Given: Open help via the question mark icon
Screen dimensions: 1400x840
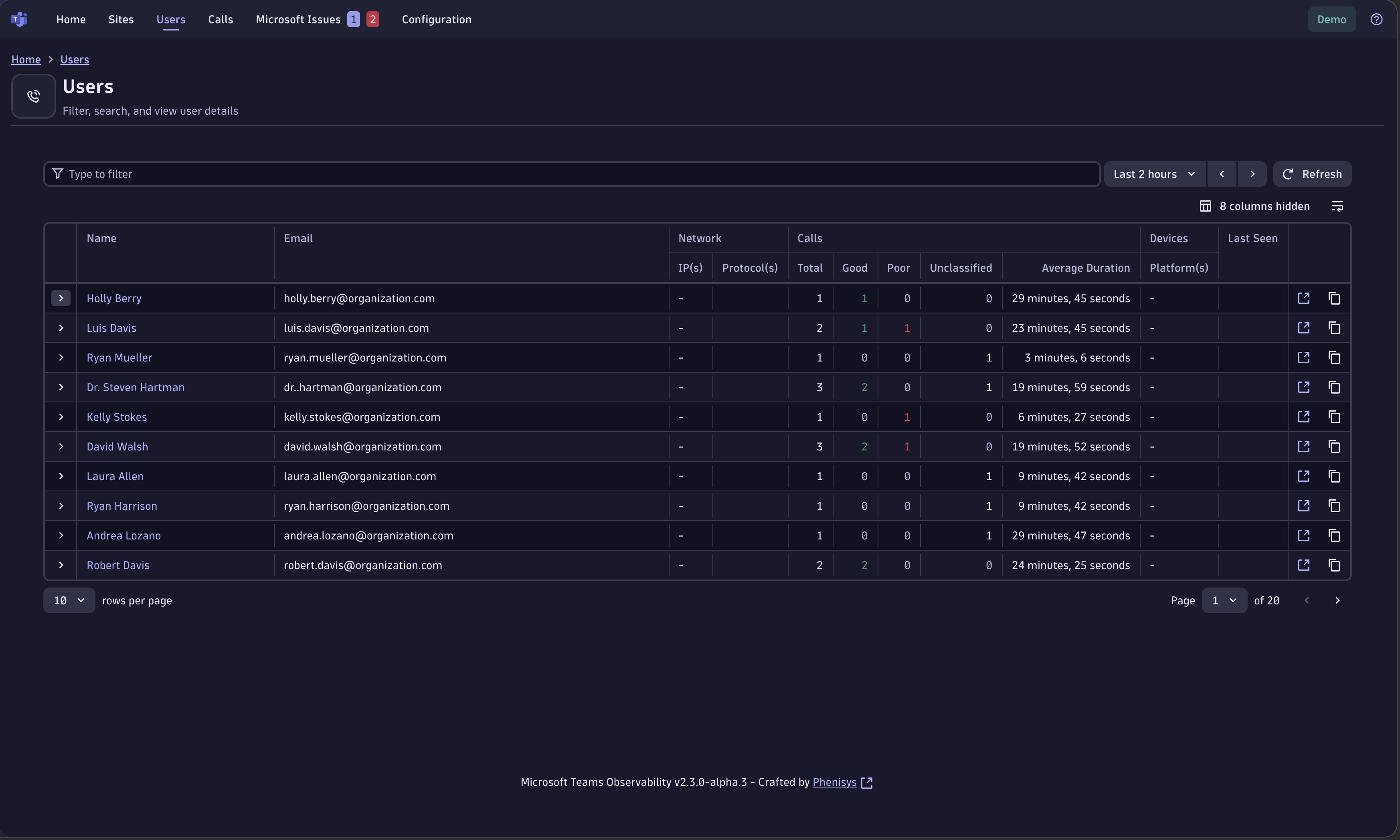Looking at the screenshot, I should tap(1376, 19).
